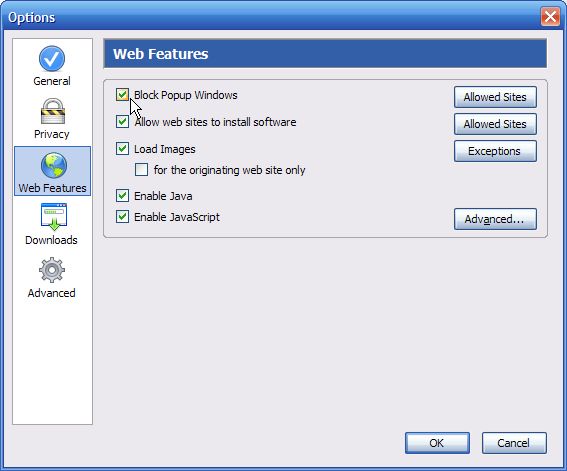Click the Web Features header banner
The height and width of the screenshot is (471, 567).
[x=325, y=53]
